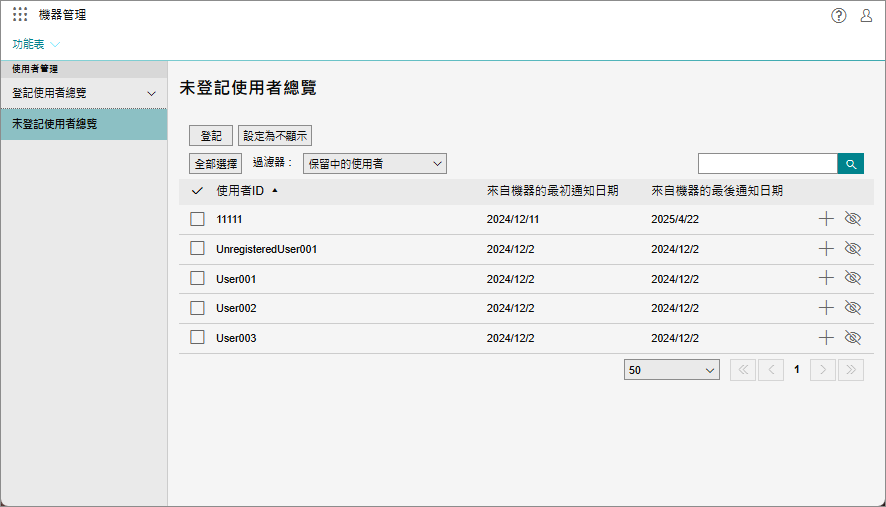This screenshot has height=507, width=886.
Task: Hide UnregisteredUser001 with the eye-slash icon
Action: pos(853,249)
